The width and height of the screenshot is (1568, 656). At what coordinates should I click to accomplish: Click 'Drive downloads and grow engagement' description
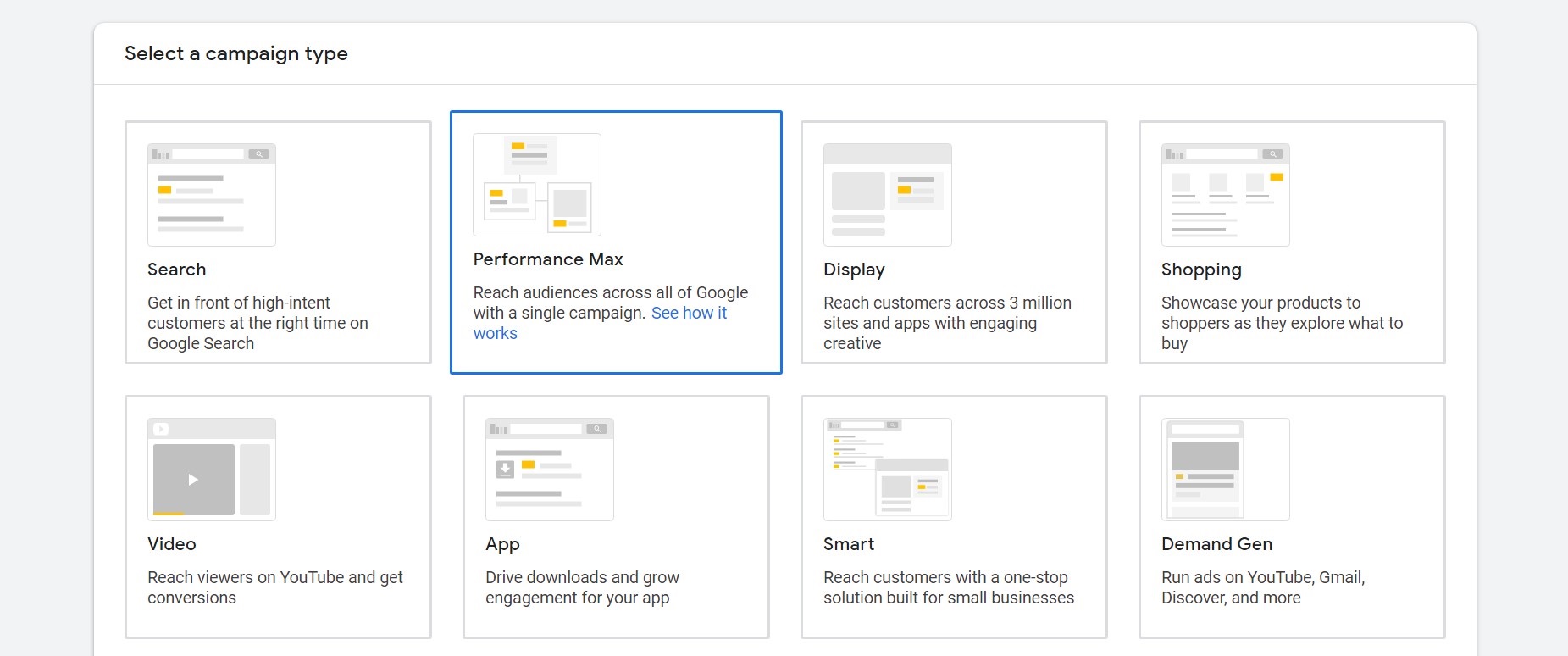click(x=582, y=587)
